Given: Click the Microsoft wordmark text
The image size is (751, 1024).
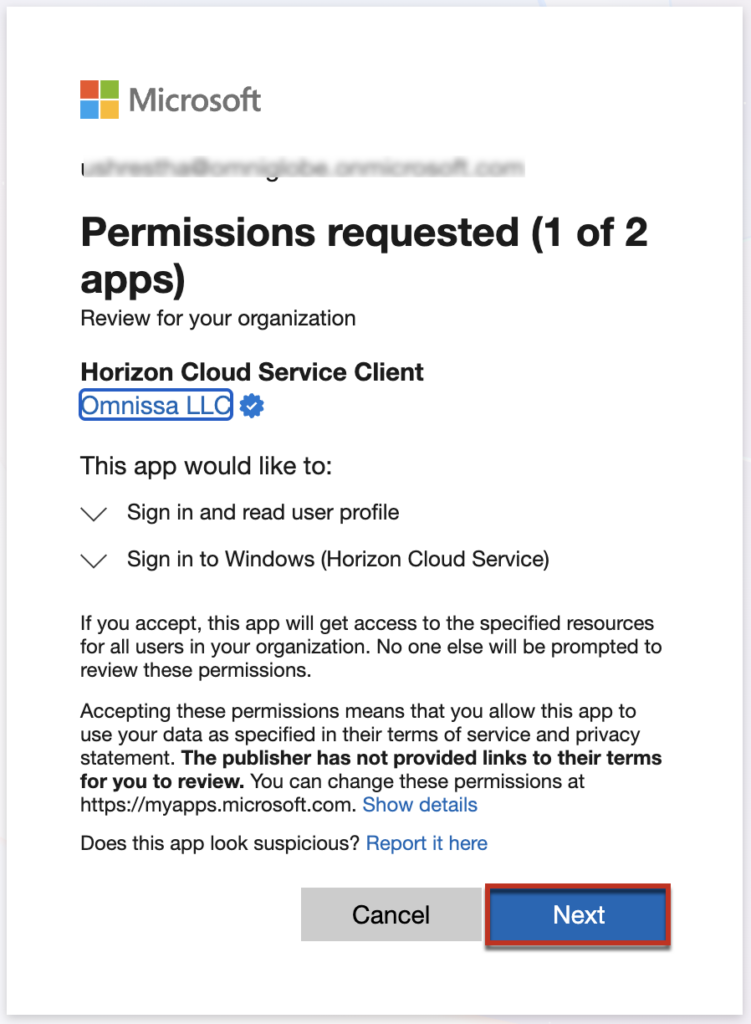Looking at the screenshot, I should pyautogui.click(x=195, y=100).
